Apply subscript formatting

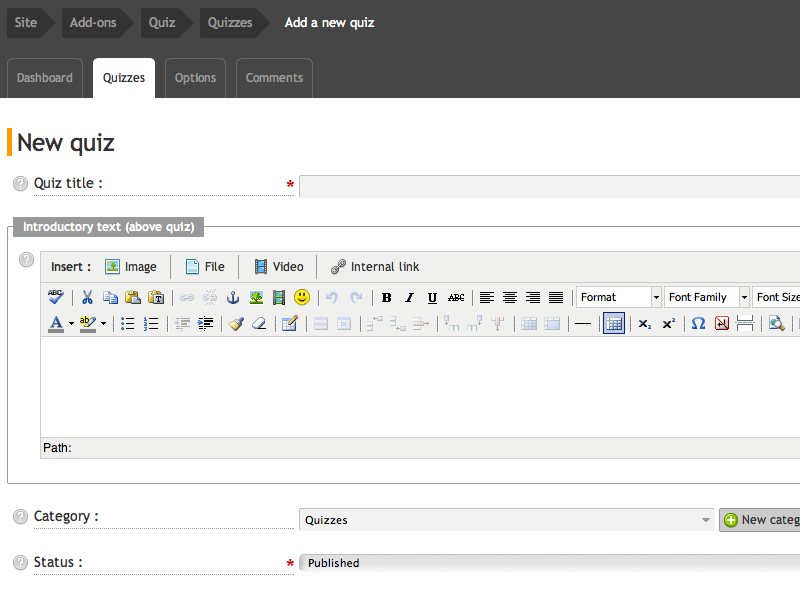[x=645, y=324]
